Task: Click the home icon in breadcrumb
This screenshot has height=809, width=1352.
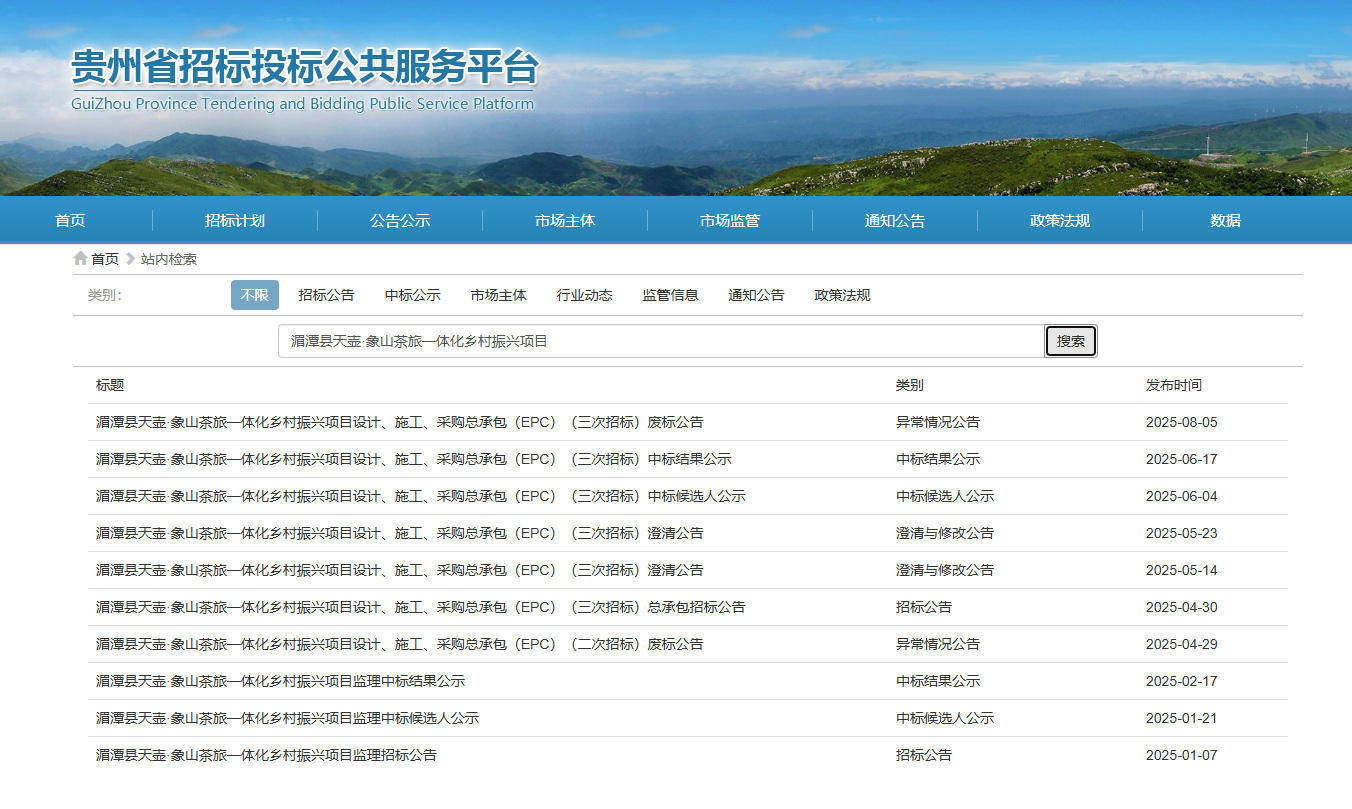Action: [80, 259]
